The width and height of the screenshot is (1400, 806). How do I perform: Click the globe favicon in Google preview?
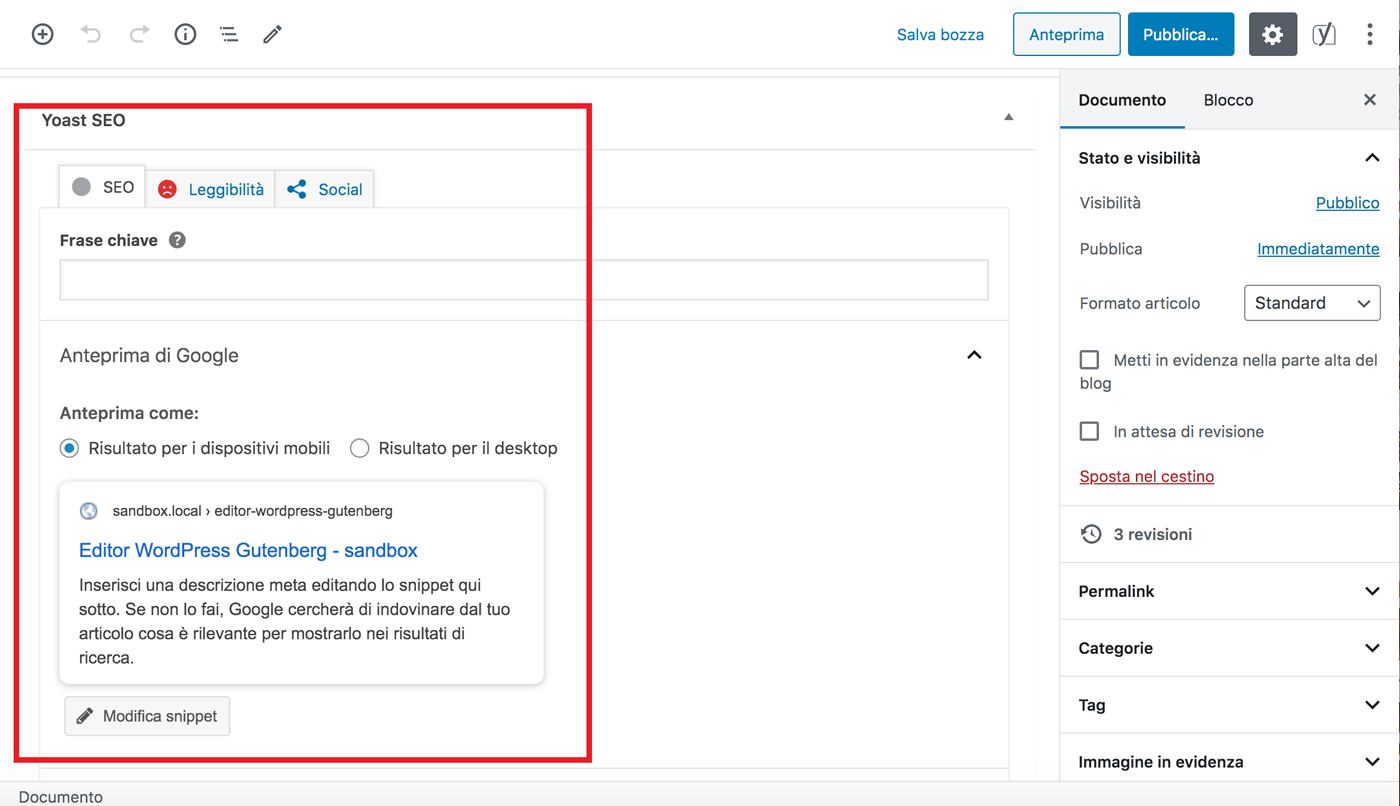click(89, 511)
